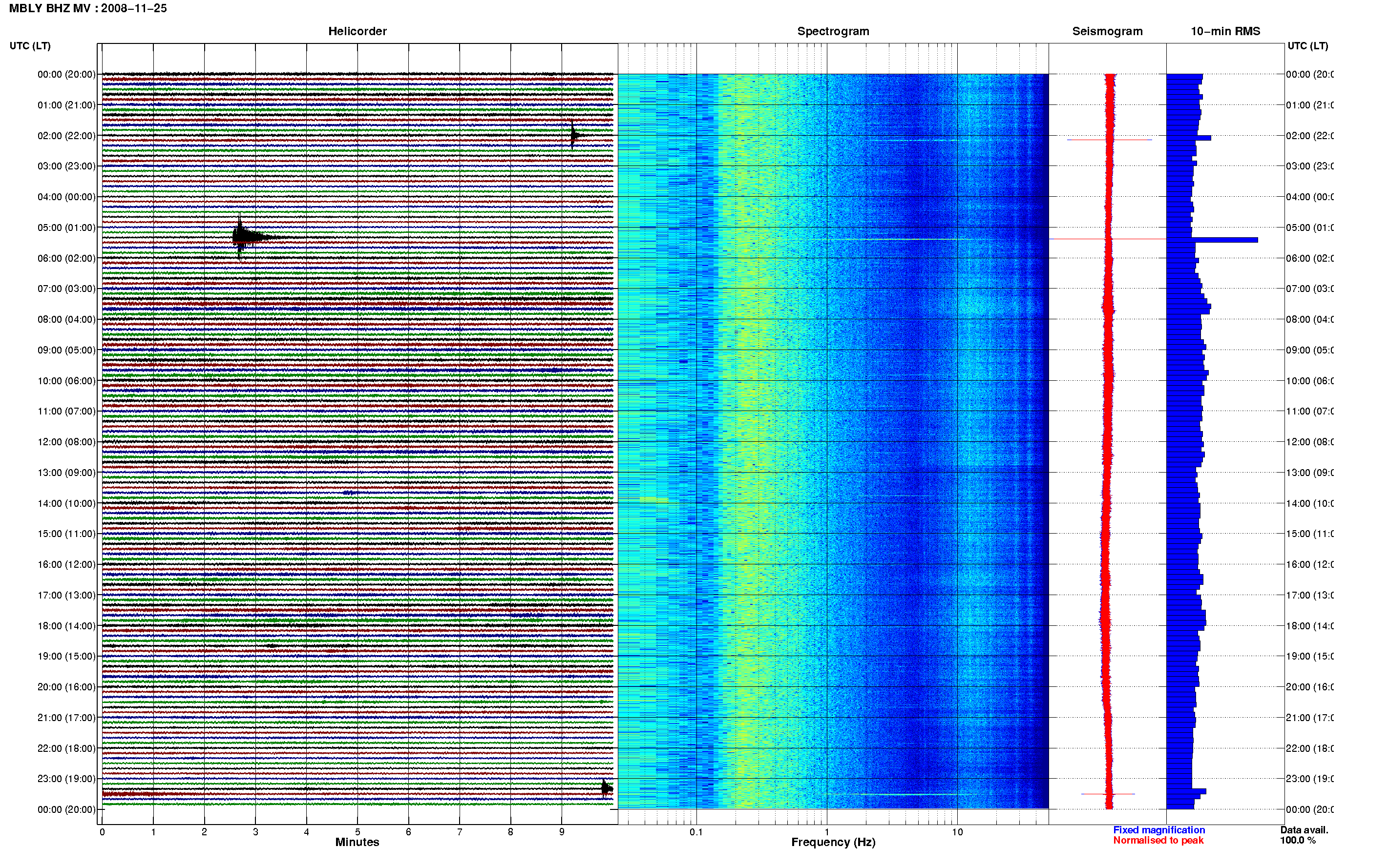The height and width of the screenshot is (868, 1389).
Task: Click left time label '21:00 (17:00)'
Action: tap(66, 718)
